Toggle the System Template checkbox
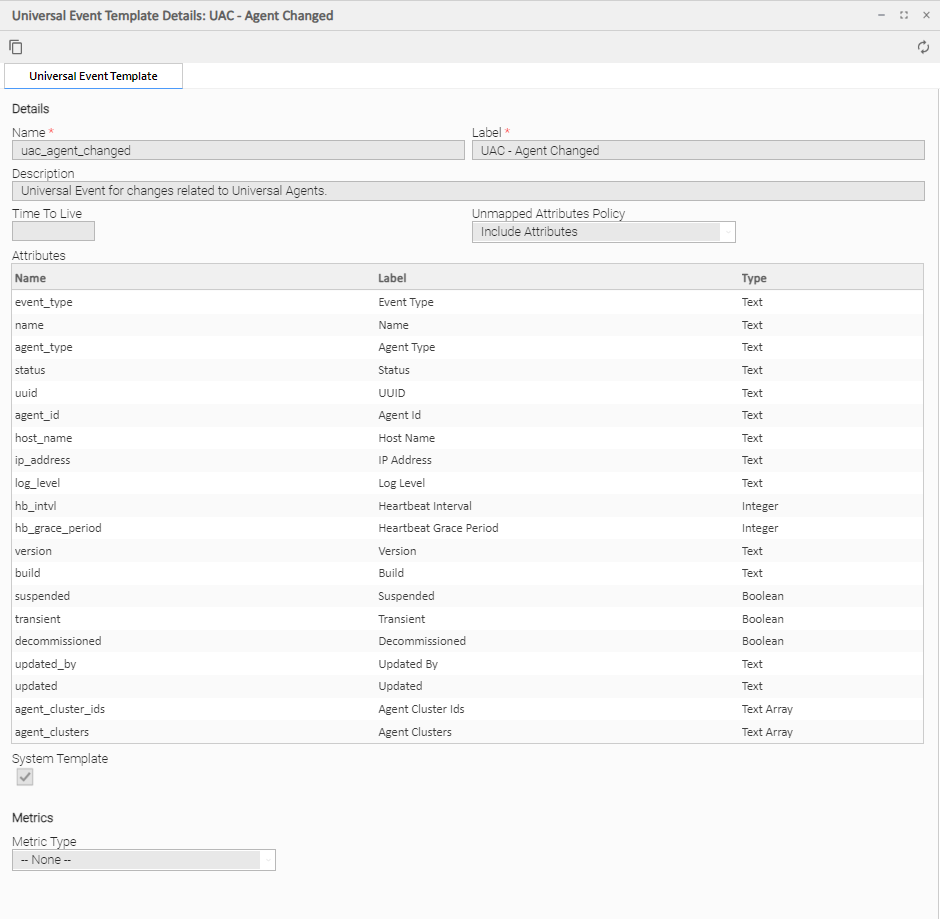 [x=25, y=777]
